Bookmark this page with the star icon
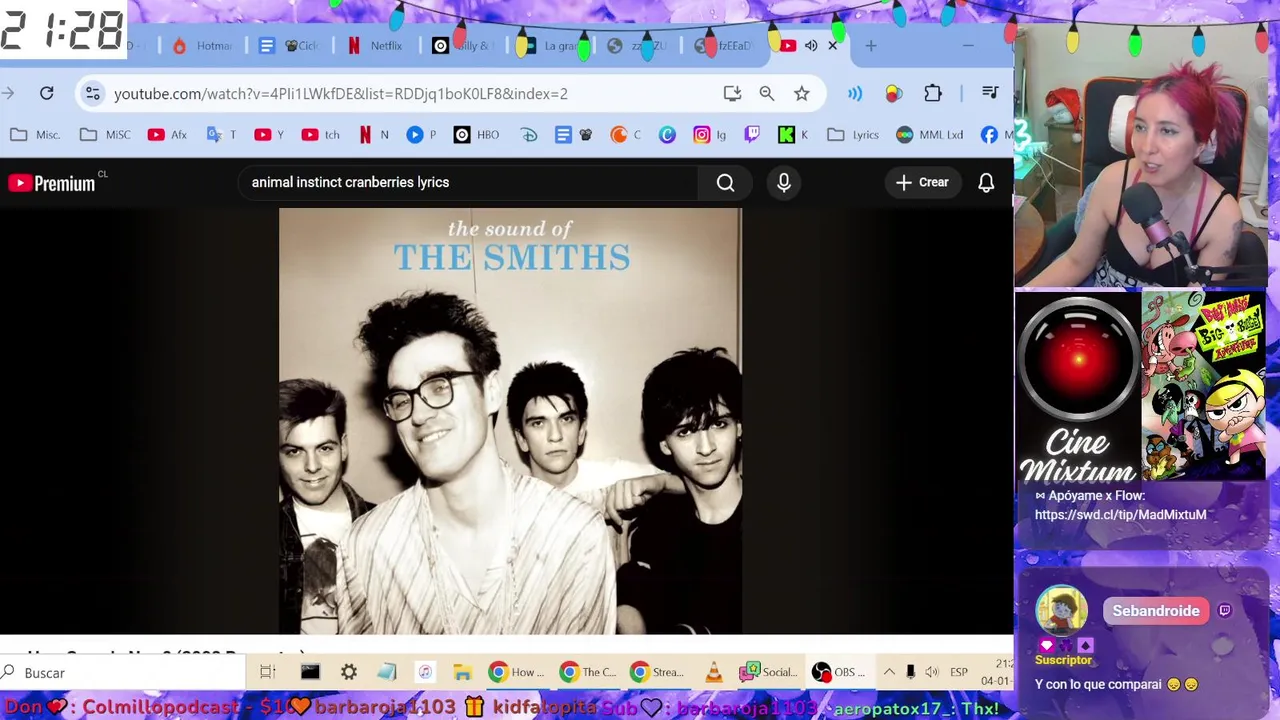 801,93
